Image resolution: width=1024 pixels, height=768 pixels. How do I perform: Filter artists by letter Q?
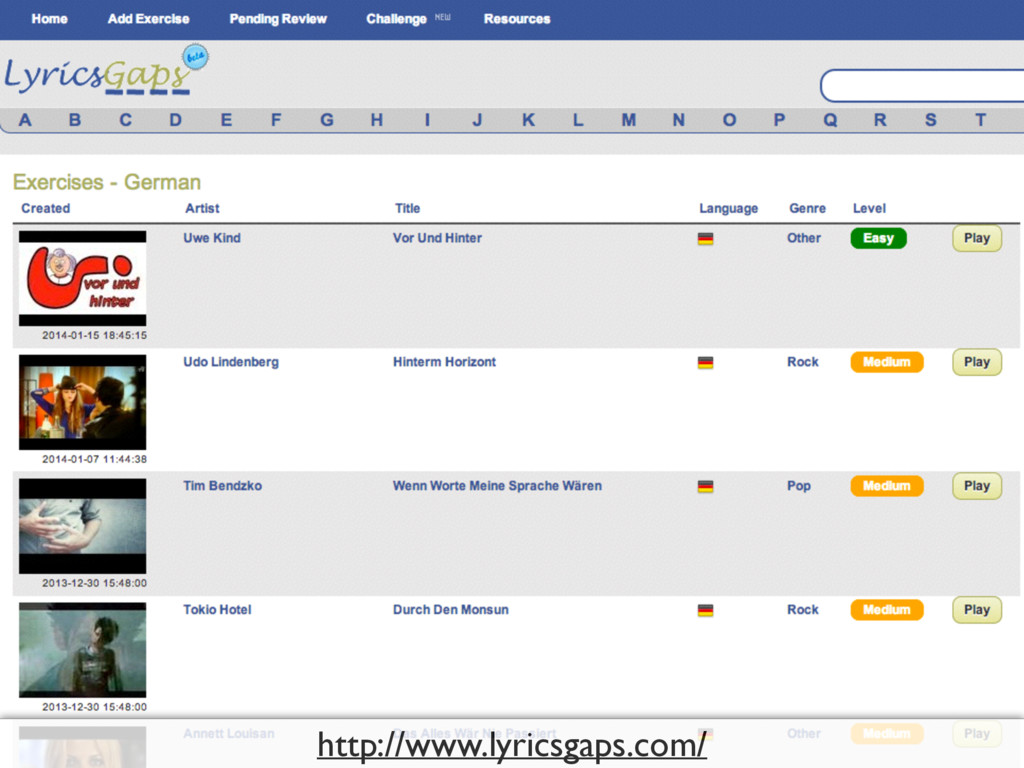830,120
